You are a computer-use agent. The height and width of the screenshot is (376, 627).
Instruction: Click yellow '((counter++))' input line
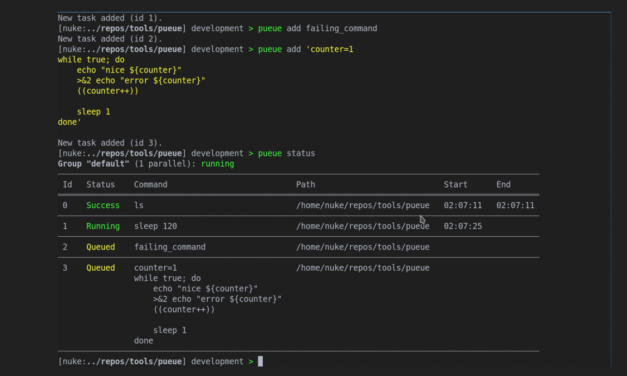click(108, 91)
